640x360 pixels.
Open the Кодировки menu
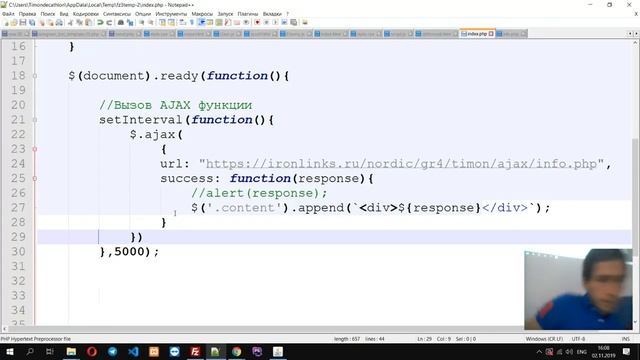coord(86,14)
